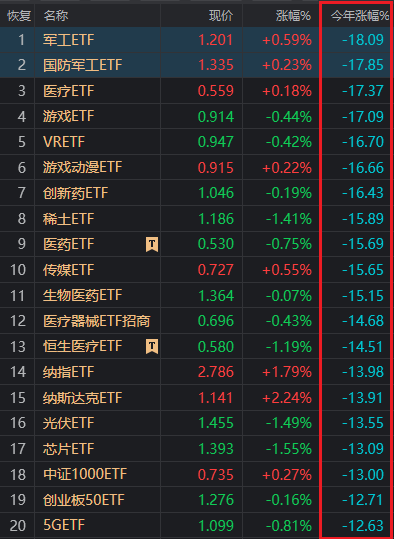
Task: Open the VRETF entry
Action: tap(197, 142)
